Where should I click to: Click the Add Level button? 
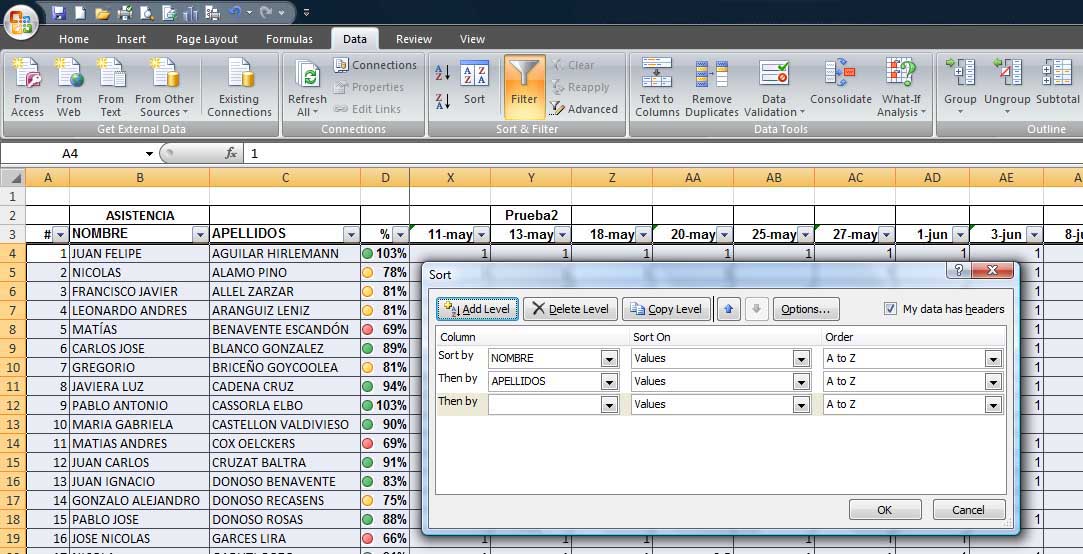(x=477, y=309)
